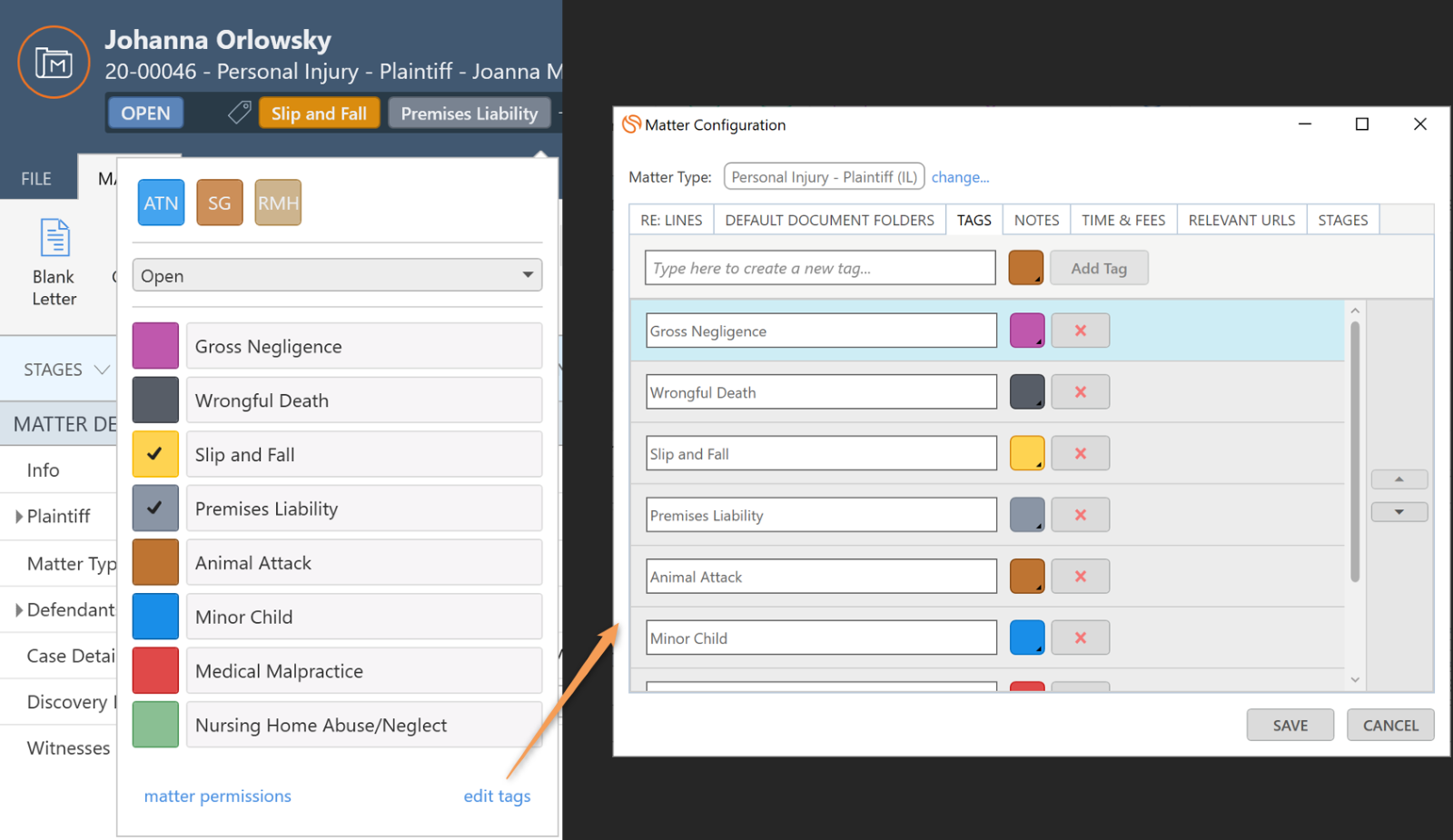Delete the Animal Attack tag with its X
This screenshot has height=840, width=1453.
[1081, 576]
